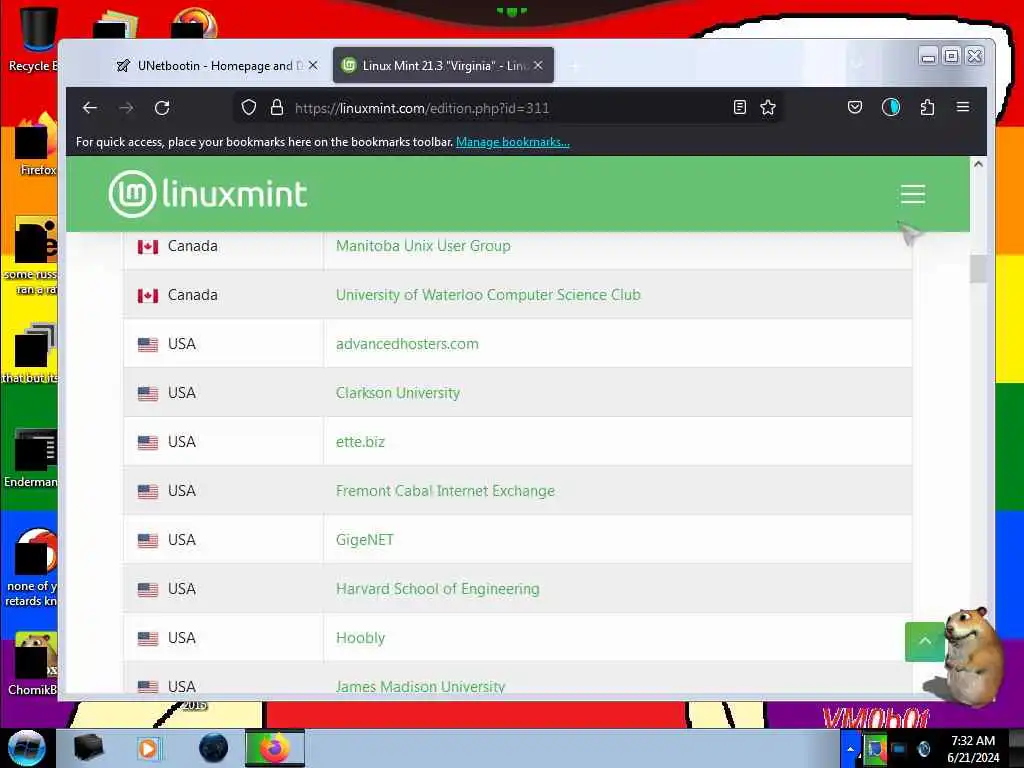Toggle reader view icon in address bar
This screenshot has height=768, width=1024.
pyautogui.click(x=739, y=107)
